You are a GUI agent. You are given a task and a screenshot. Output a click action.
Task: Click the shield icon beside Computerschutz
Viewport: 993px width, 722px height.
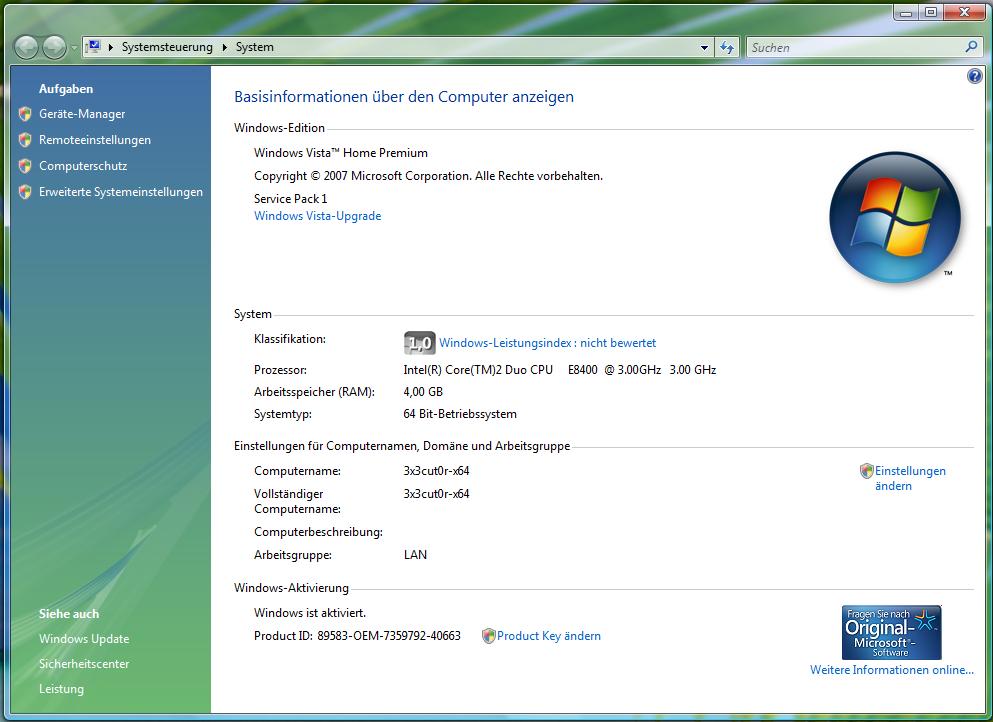tap(25, 166)
